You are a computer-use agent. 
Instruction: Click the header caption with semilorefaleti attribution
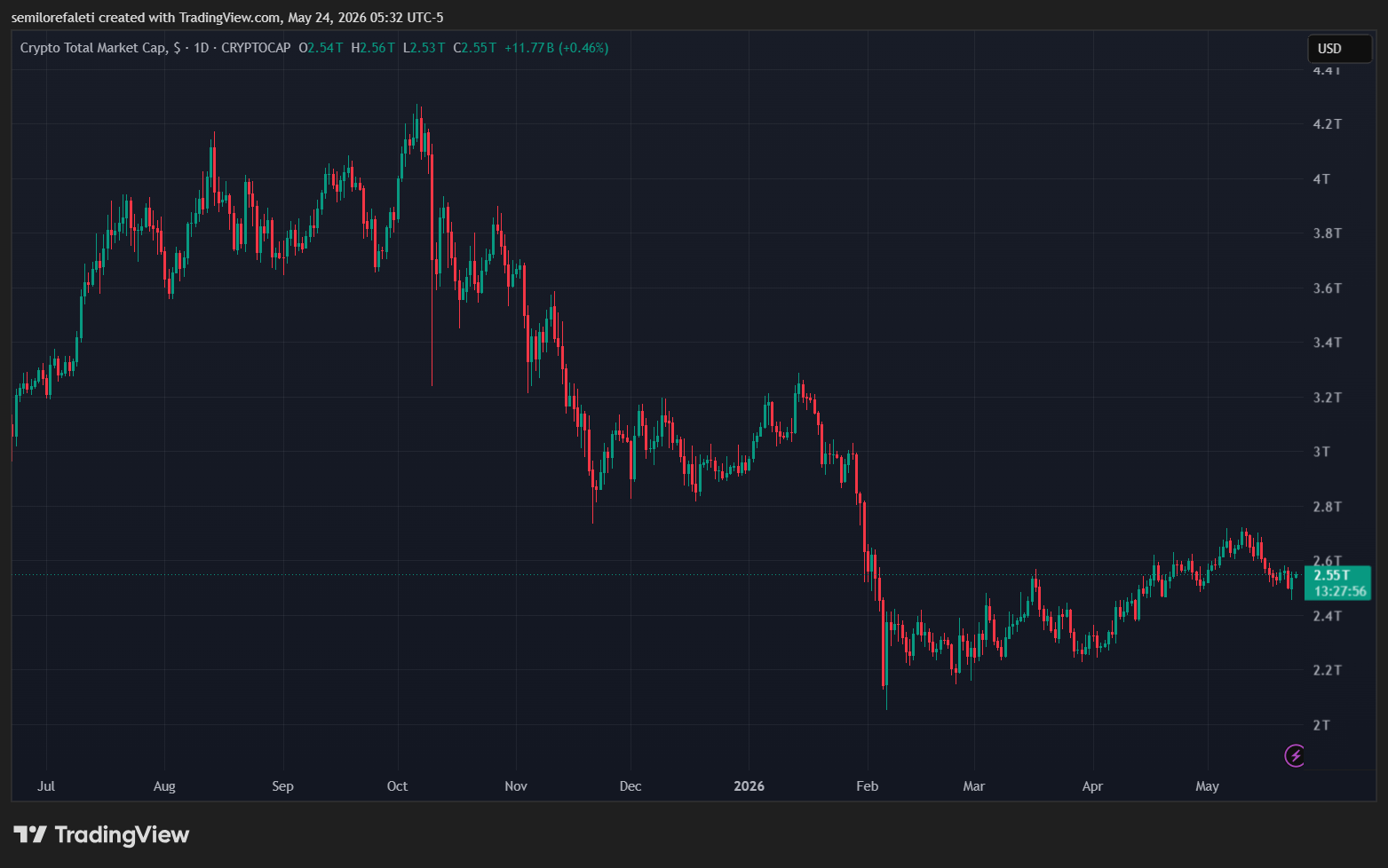click(x=227, y=18)
